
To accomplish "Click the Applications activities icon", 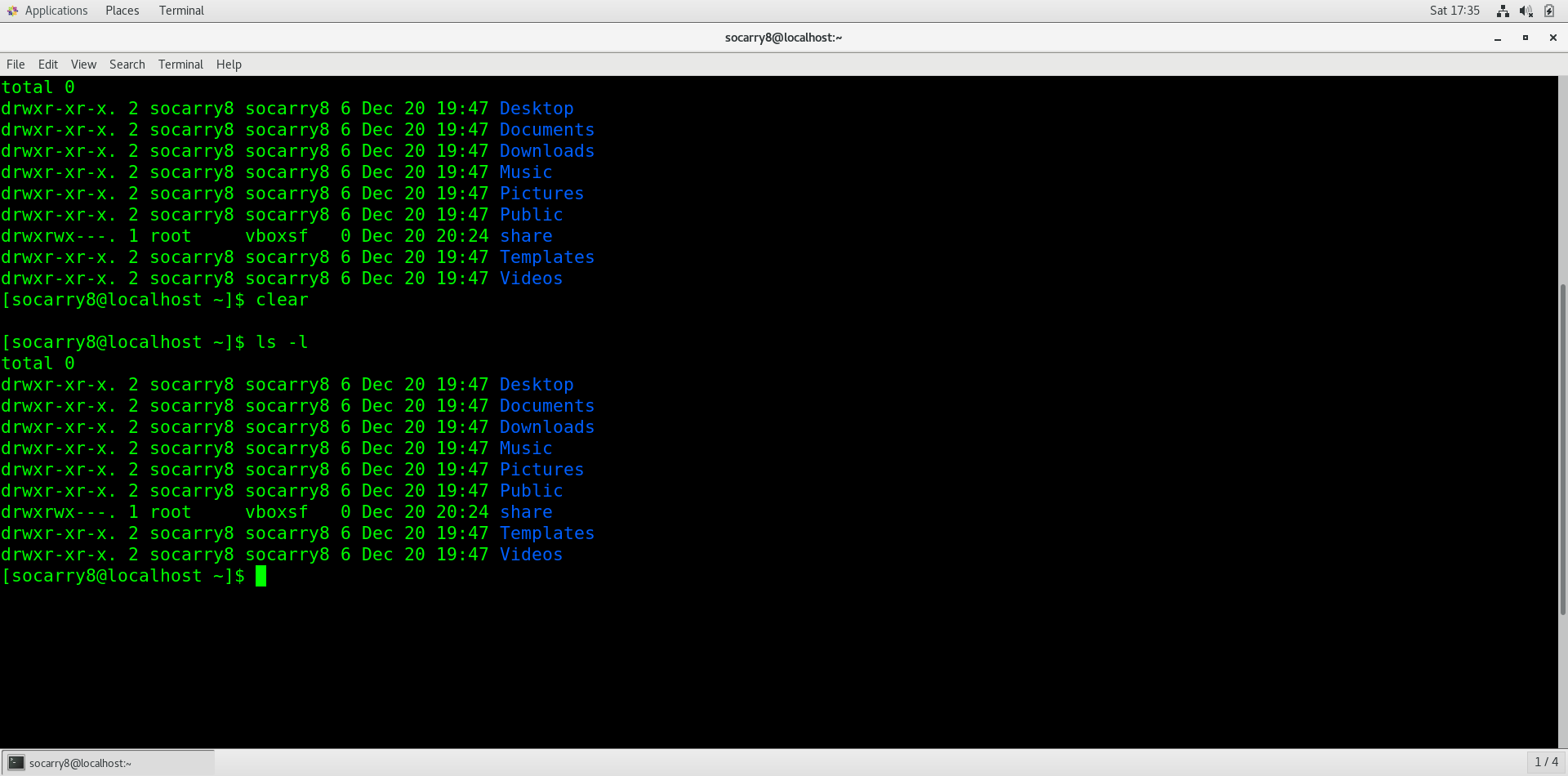I will pyautogui.click(x=12, y=11).
